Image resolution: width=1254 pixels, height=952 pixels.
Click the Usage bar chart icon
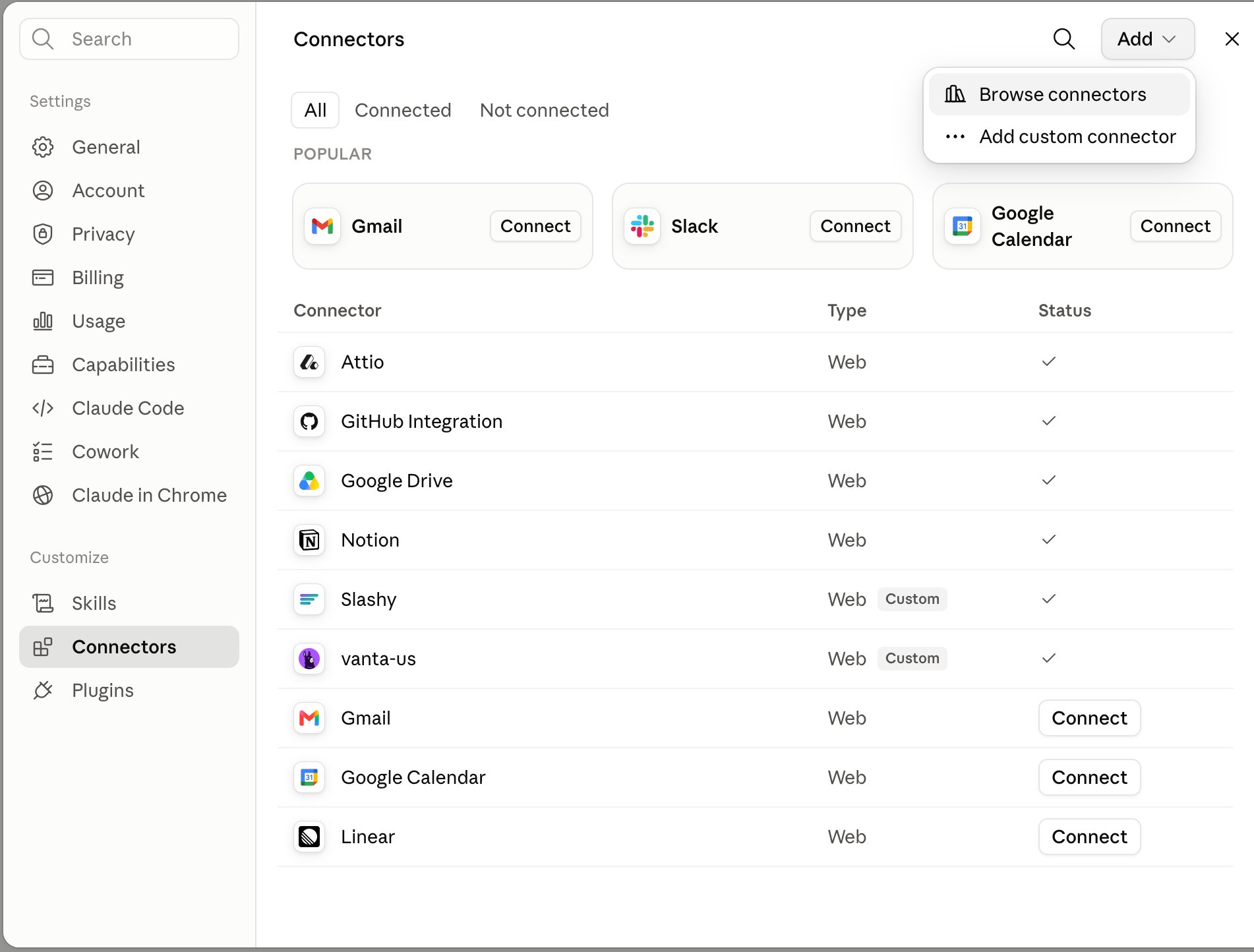click(43, 321)
